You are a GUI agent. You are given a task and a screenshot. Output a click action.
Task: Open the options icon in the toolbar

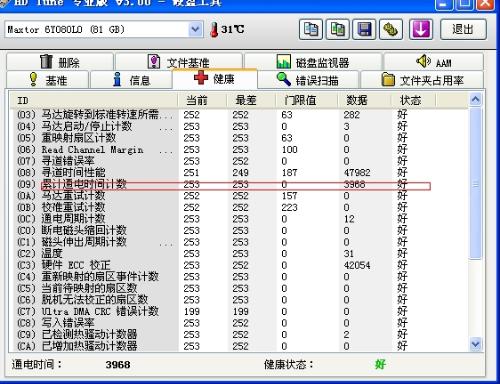pos(391,29)
